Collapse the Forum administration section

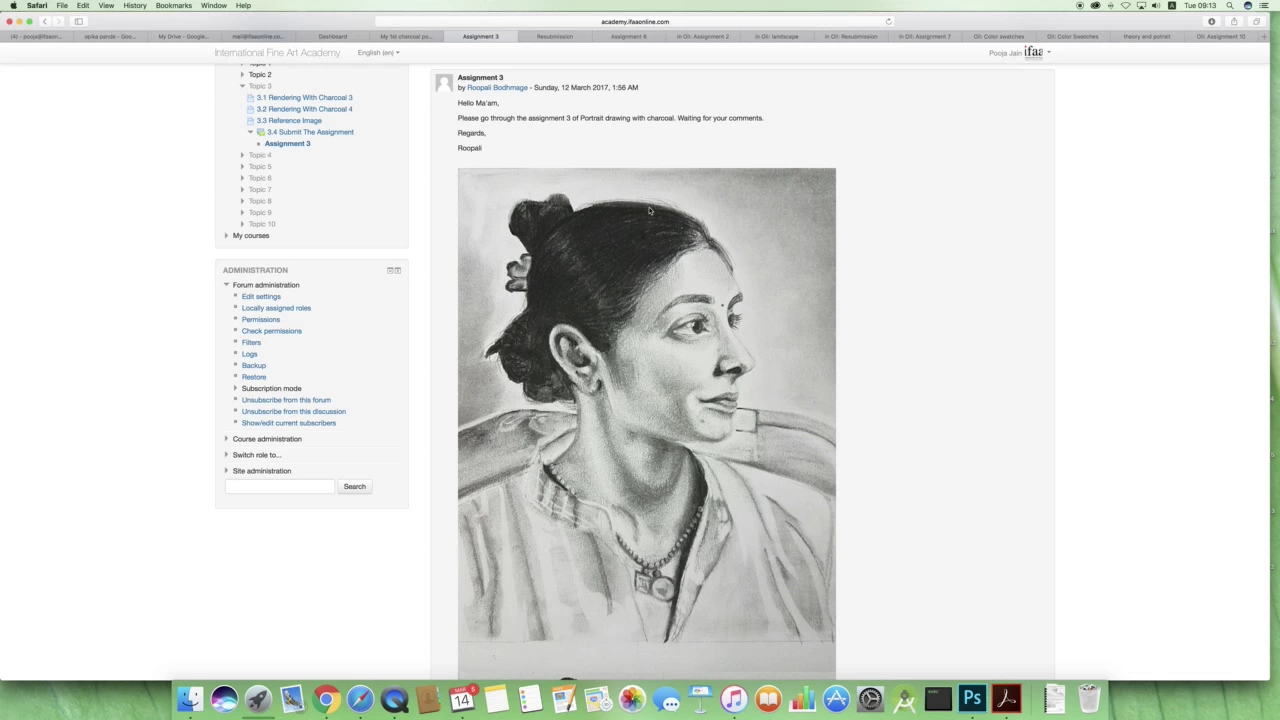click(x=226, y=285)
